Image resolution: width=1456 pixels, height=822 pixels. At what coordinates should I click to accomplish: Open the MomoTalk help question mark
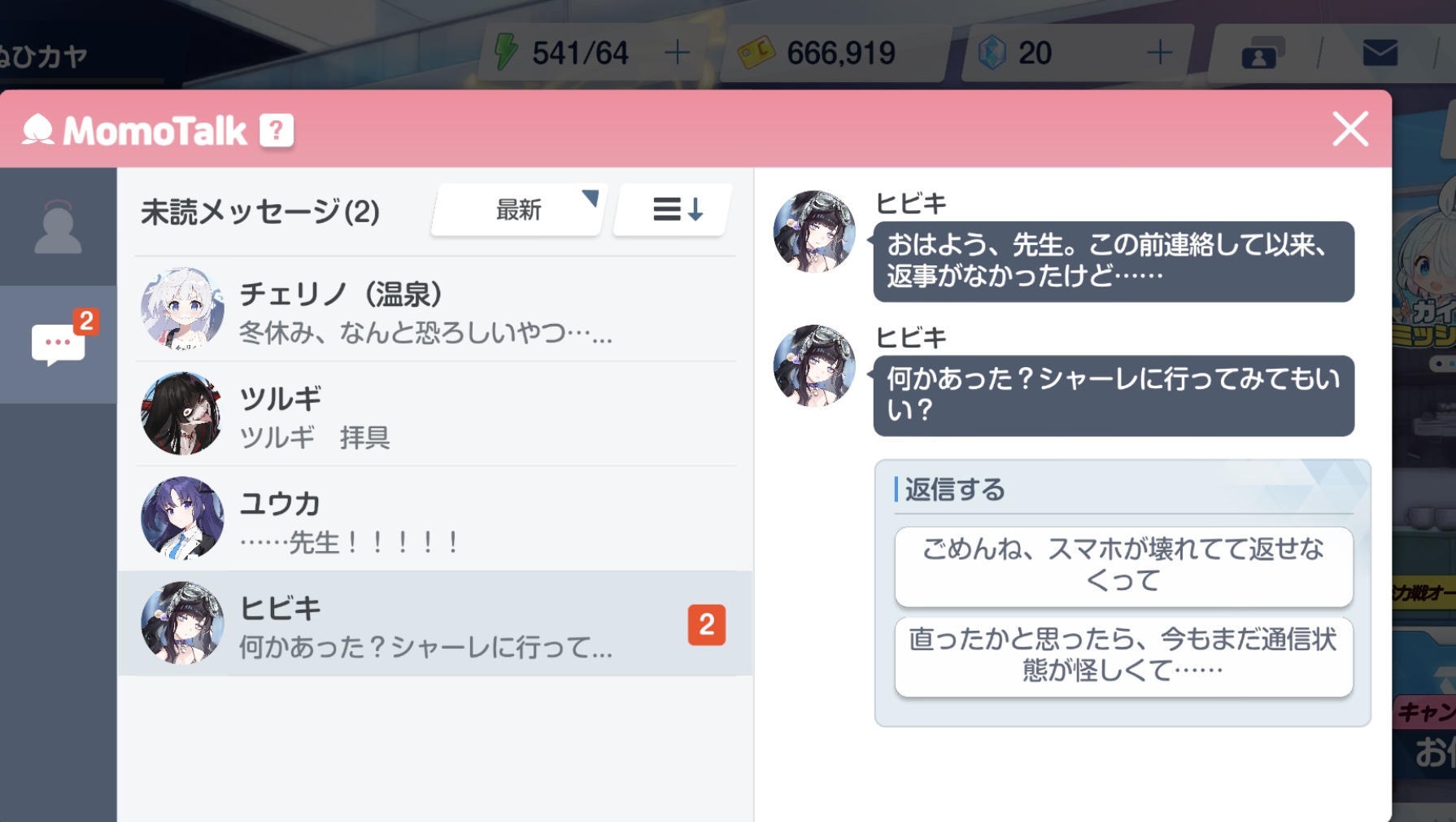pyautogui.click(x=277, y=130)
